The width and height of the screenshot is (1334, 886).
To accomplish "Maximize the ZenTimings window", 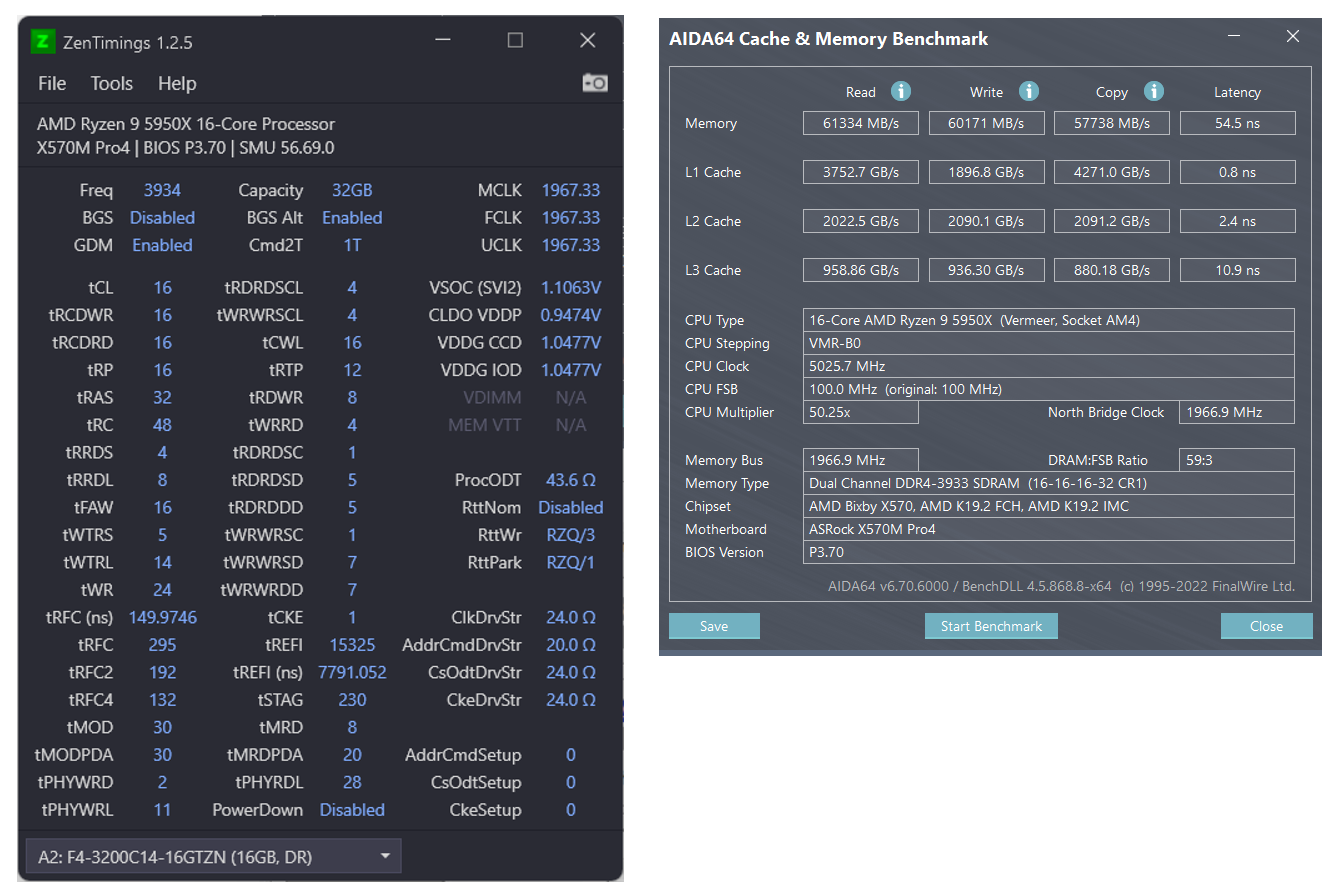I will point(515,41).
